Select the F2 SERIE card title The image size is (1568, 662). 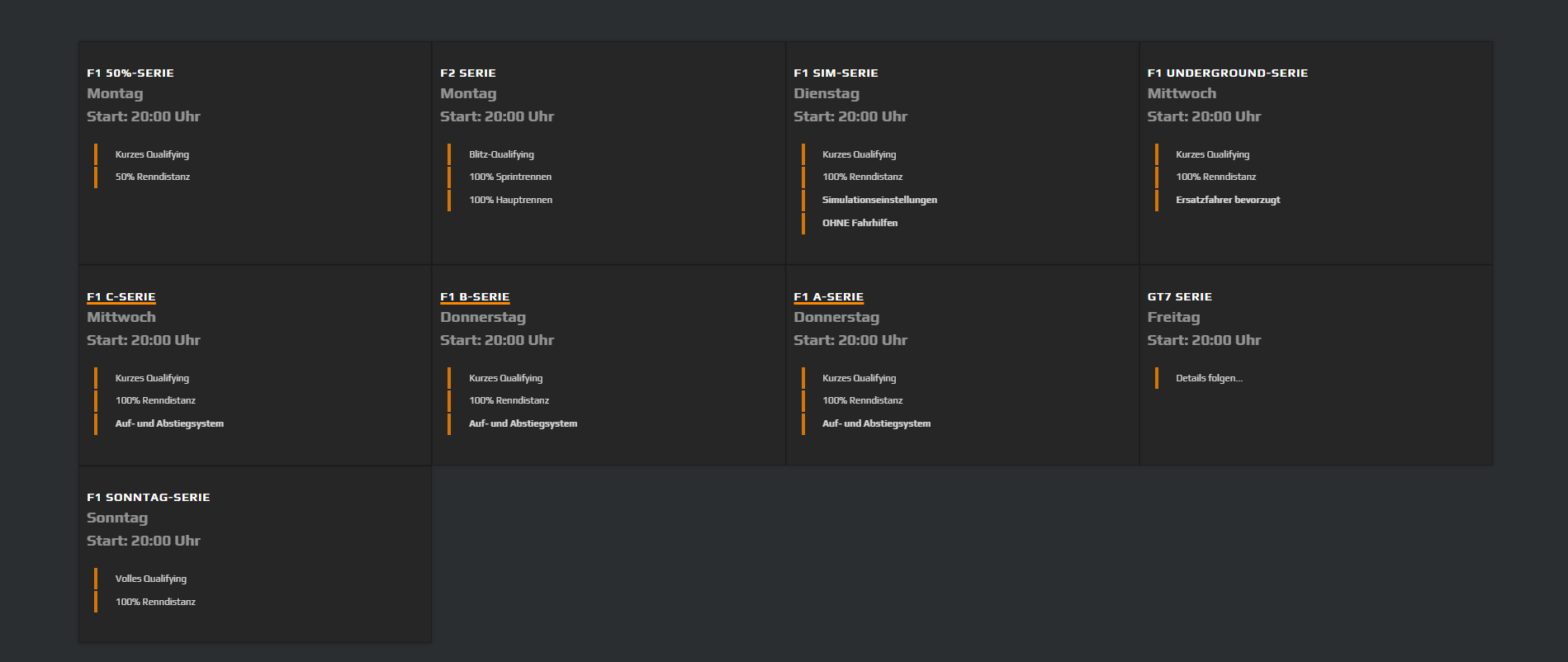468,73
